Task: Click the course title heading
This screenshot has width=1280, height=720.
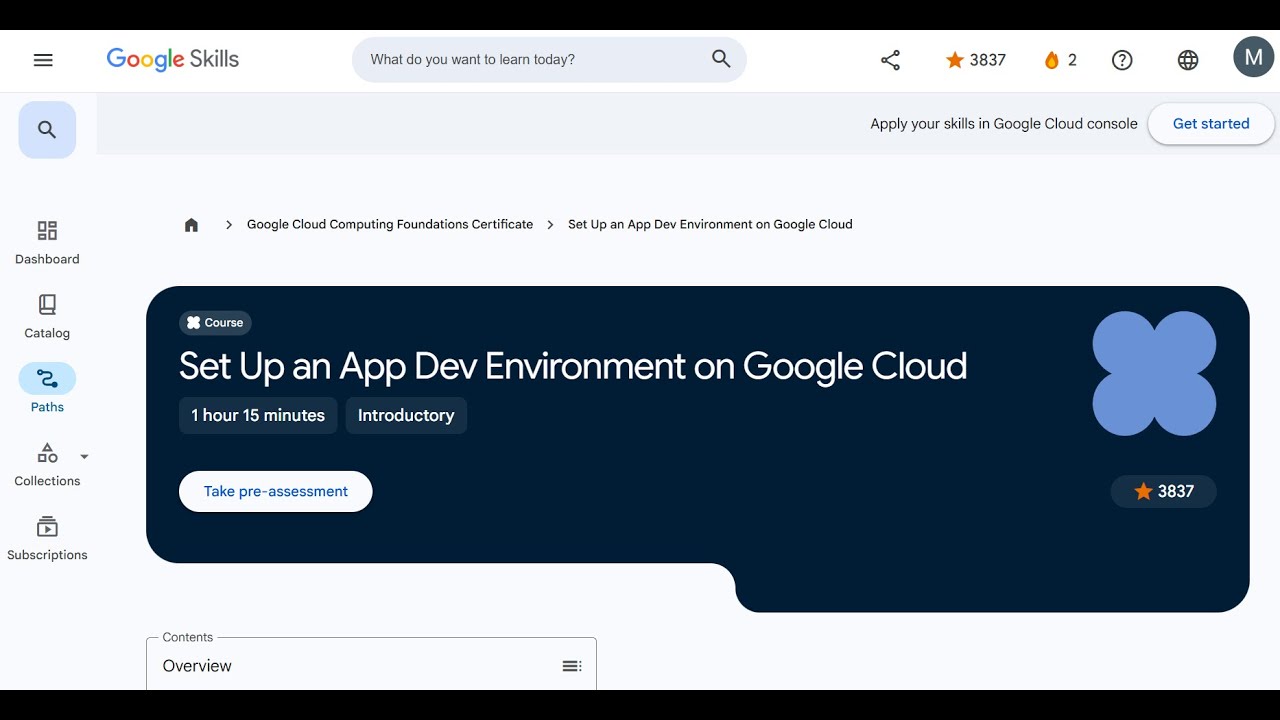Action: (x=573, y=366)
